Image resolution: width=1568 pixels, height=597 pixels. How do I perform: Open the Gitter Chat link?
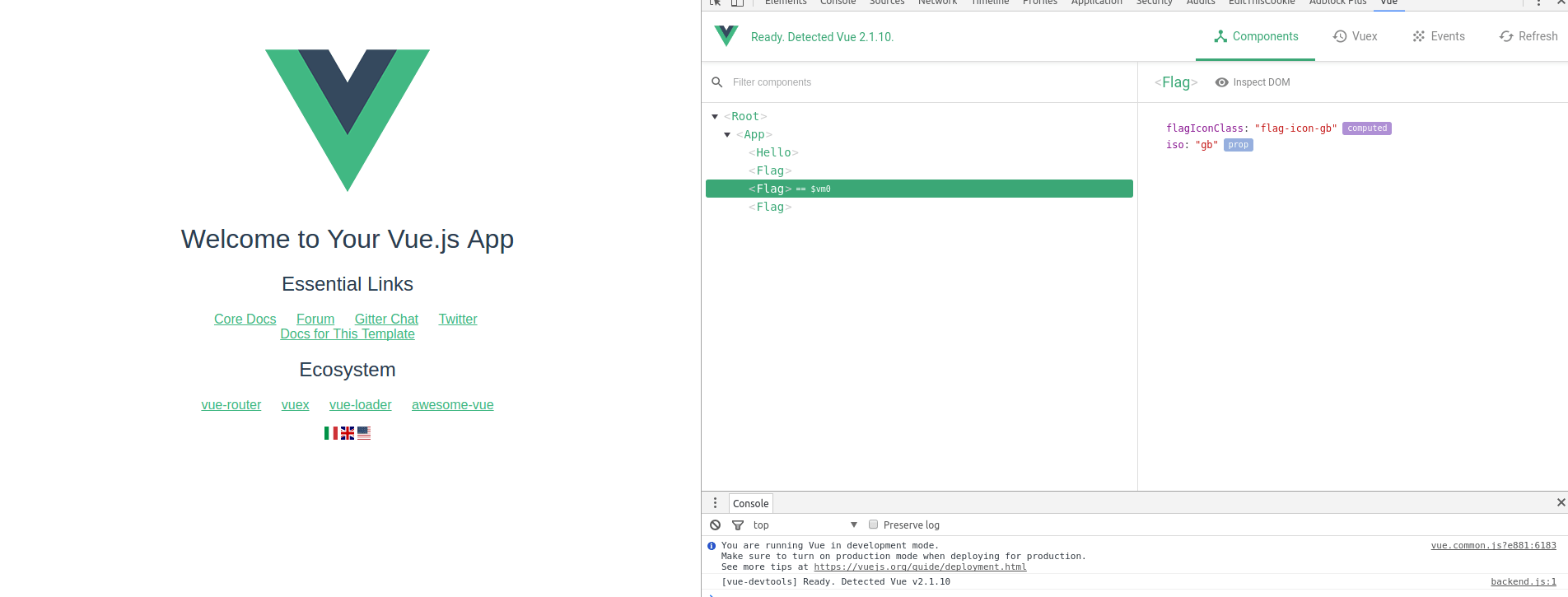click(386, 319)
